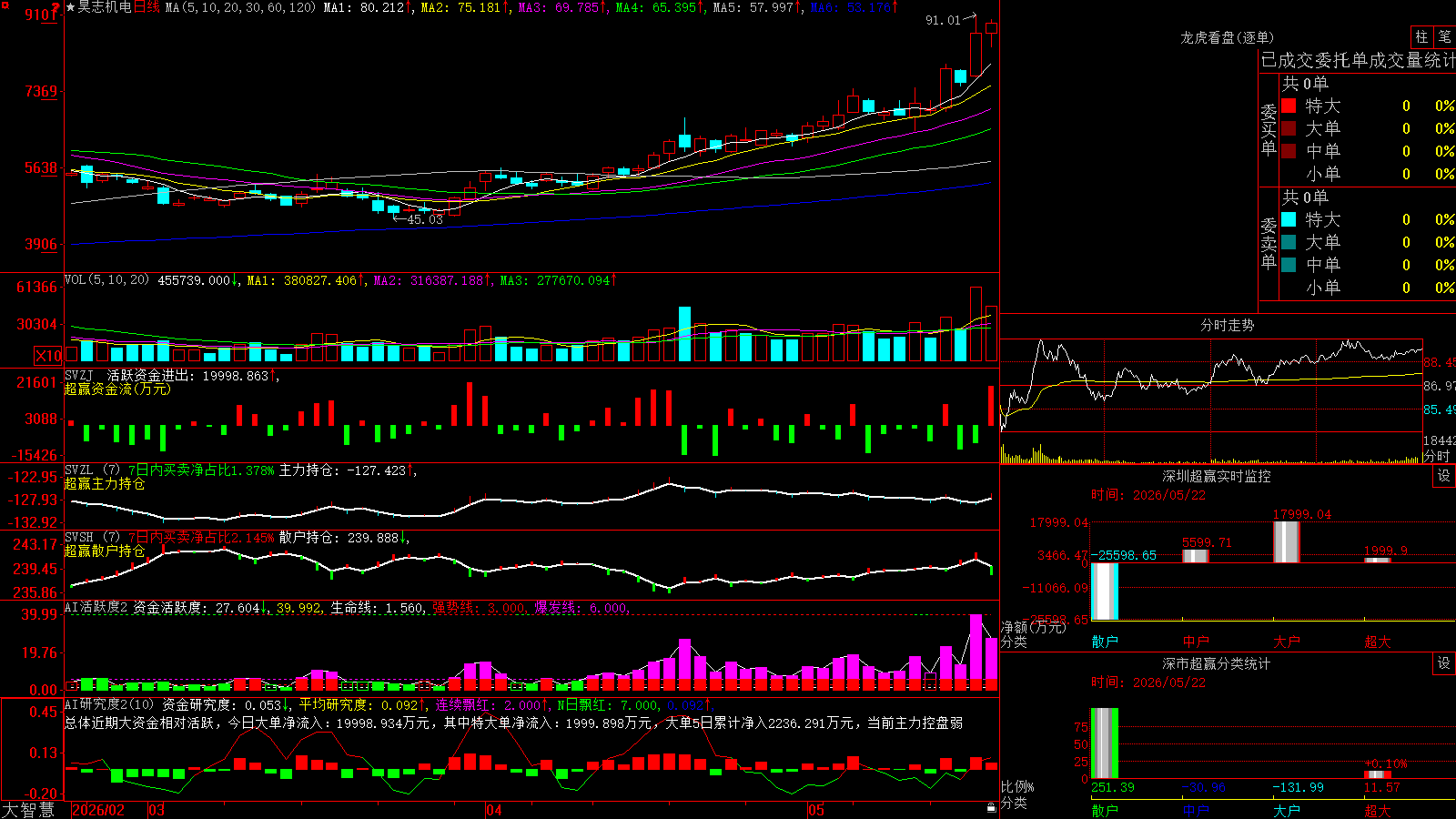The height and width of the screenshot is (819, 1456).
Task: Select 大户 category in 深市超赢分类统计 chart
Action: pos(1287,810)
